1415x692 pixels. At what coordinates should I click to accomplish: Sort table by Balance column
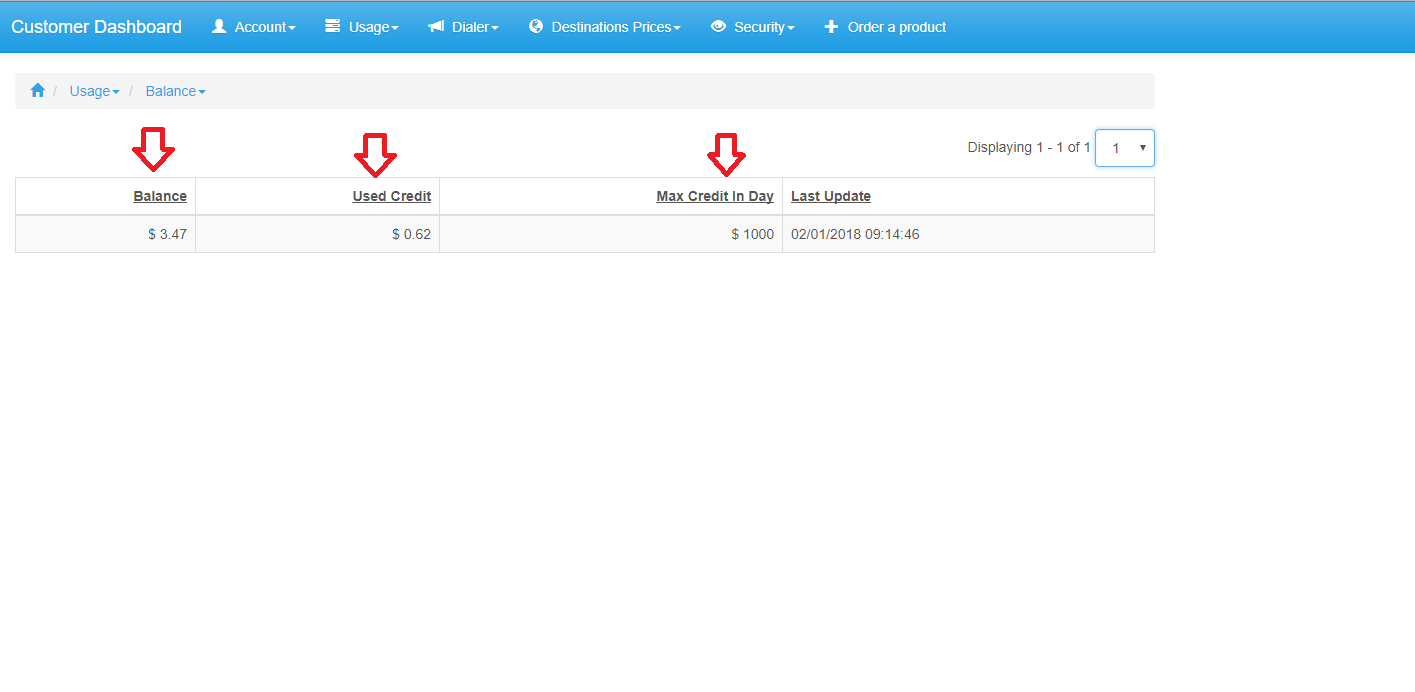click(x=160, y=196)
